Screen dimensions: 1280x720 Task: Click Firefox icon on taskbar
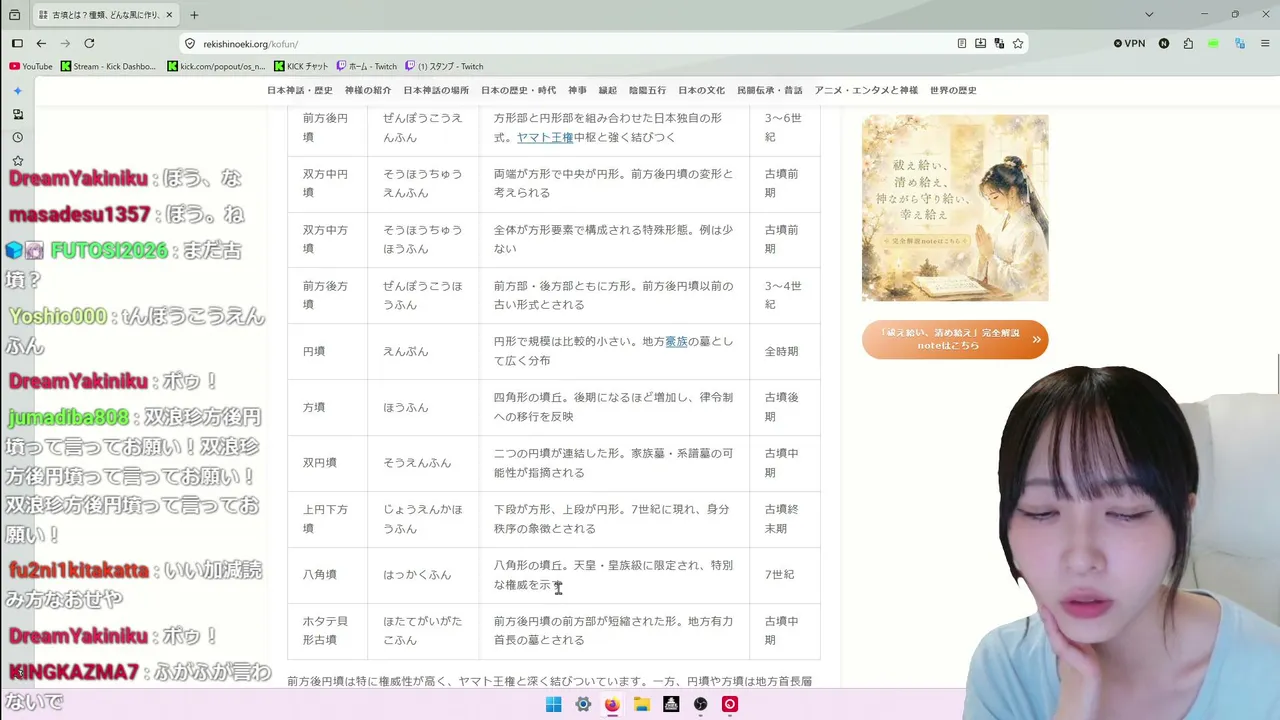click(612, 704)
